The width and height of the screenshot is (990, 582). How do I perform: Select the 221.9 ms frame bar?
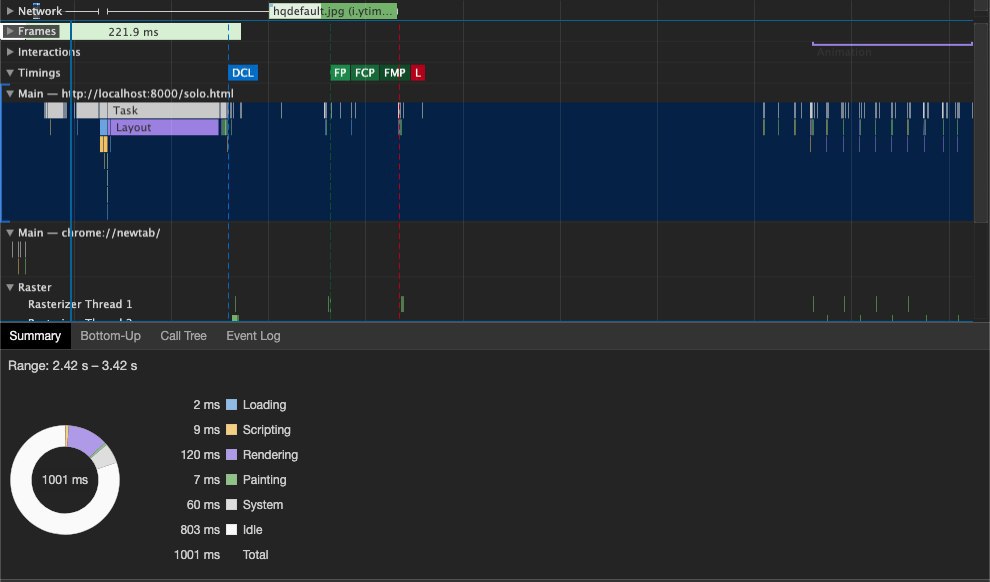point(156,32)
